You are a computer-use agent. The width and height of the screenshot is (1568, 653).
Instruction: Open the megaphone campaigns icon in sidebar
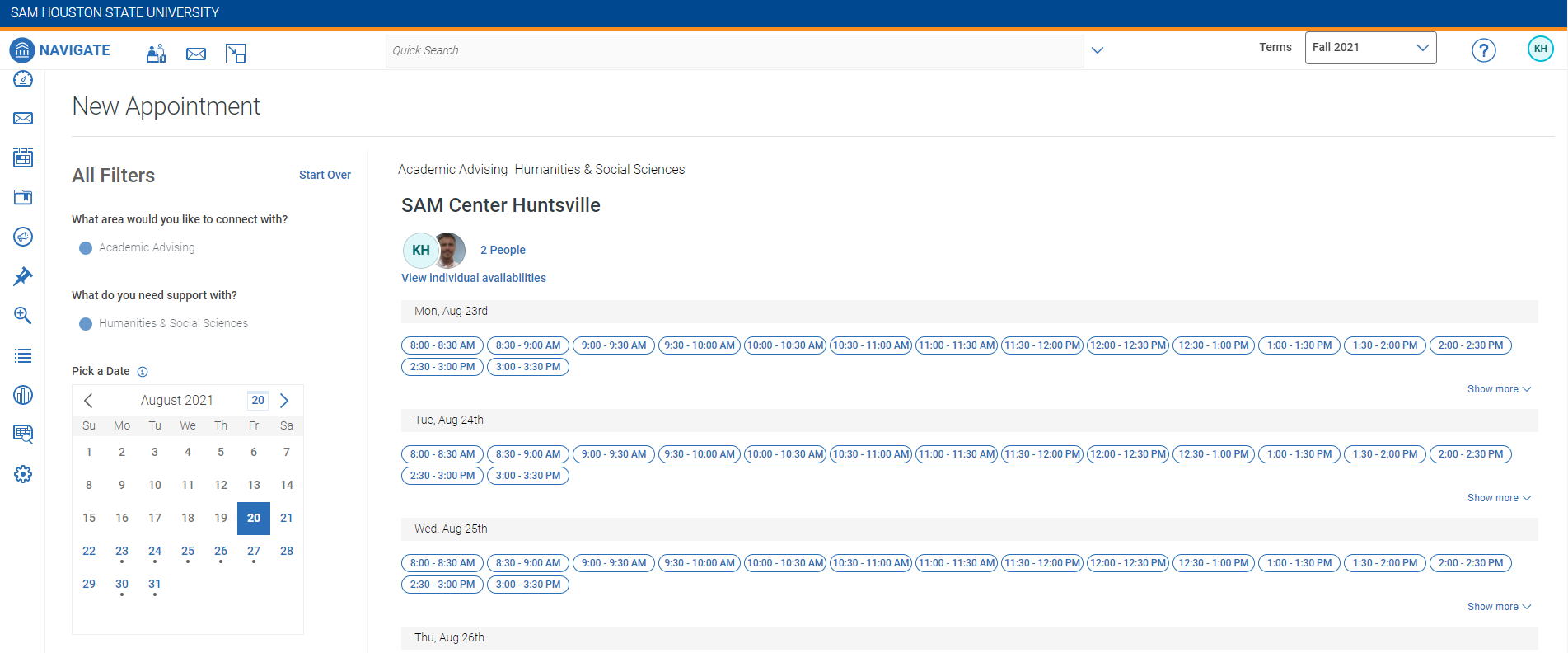(x=23, y=237)
